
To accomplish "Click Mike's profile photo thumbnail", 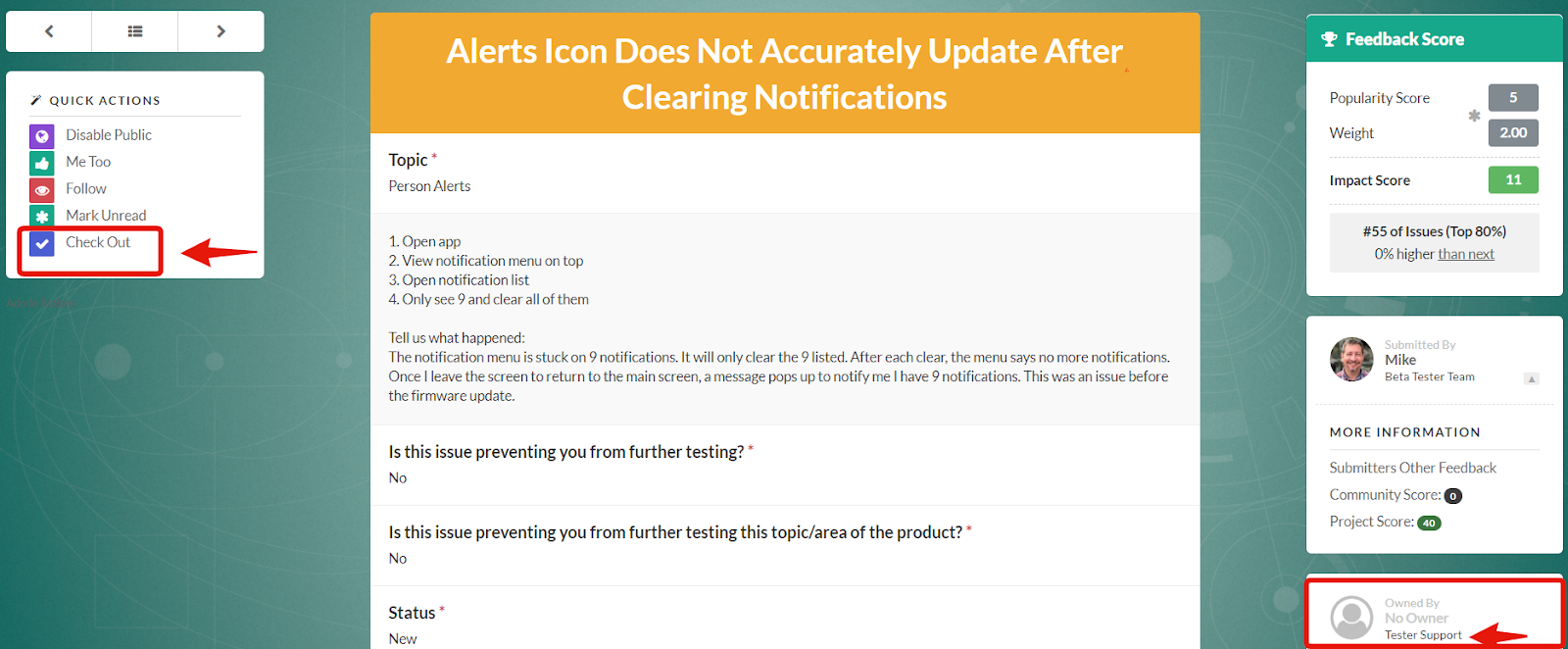I will coord(1351,359).
